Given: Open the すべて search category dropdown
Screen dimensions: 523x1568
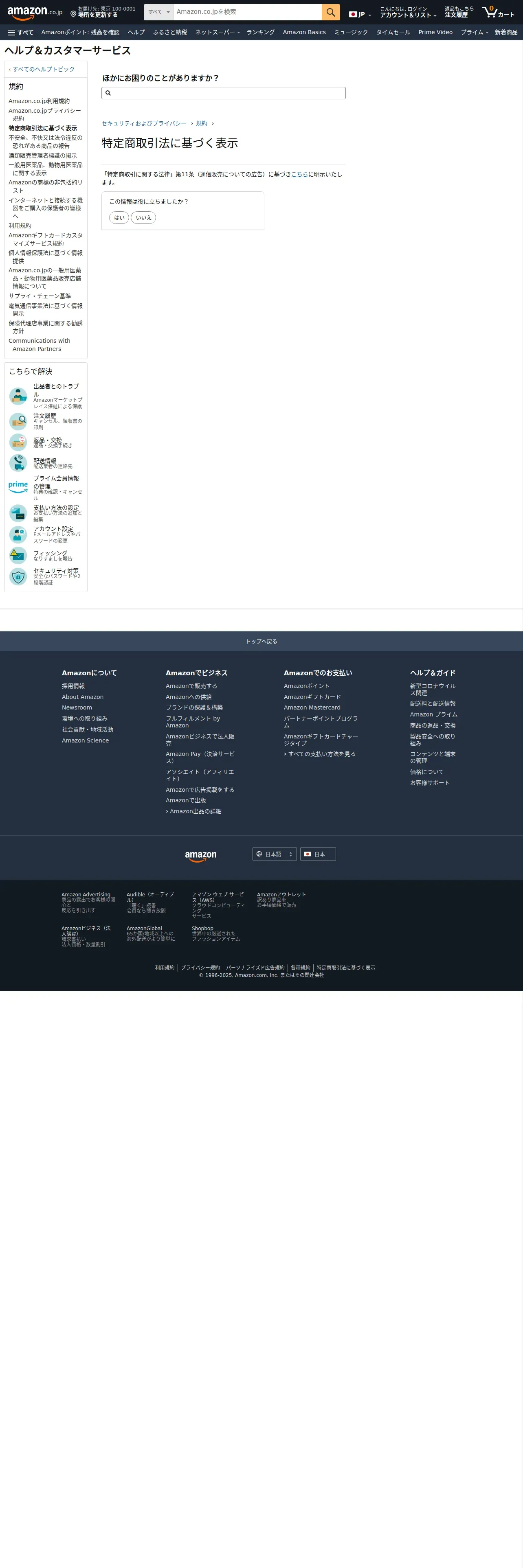Looking at the screenshot, I should pyautogui.click(x=158, y=12).
